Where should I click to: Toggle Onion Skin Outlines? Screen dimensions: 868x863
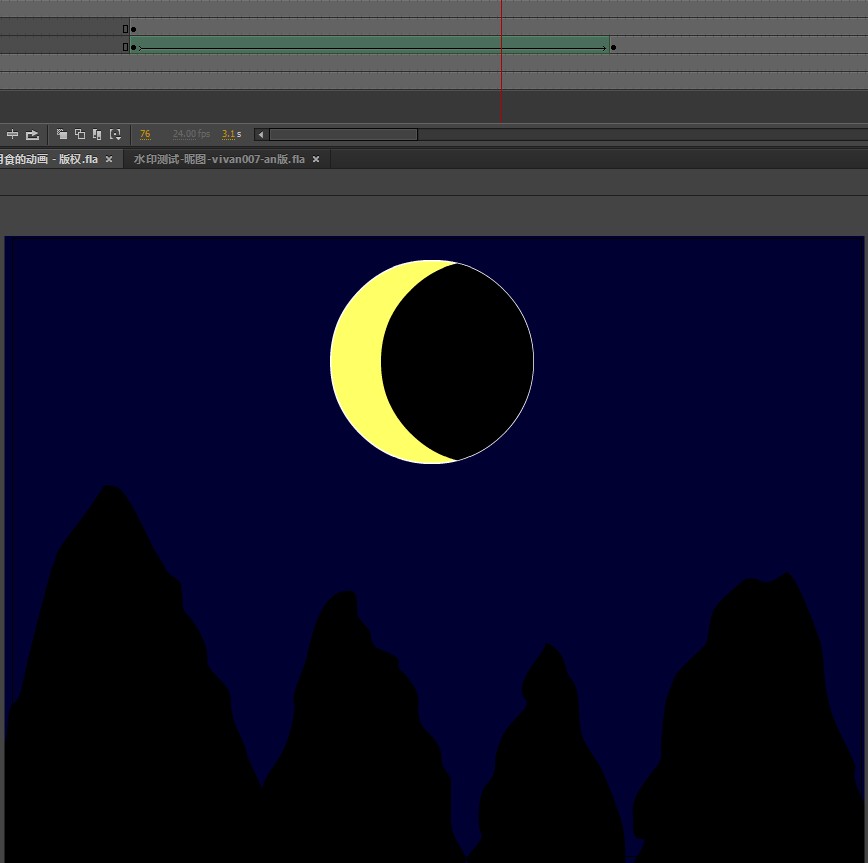(80, 134)
